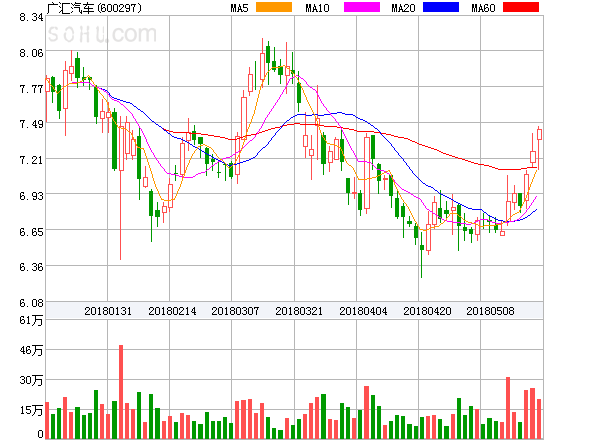600x440 pixels.
Task: Click the 30万 volume axis label
Action: pos(31,380)
